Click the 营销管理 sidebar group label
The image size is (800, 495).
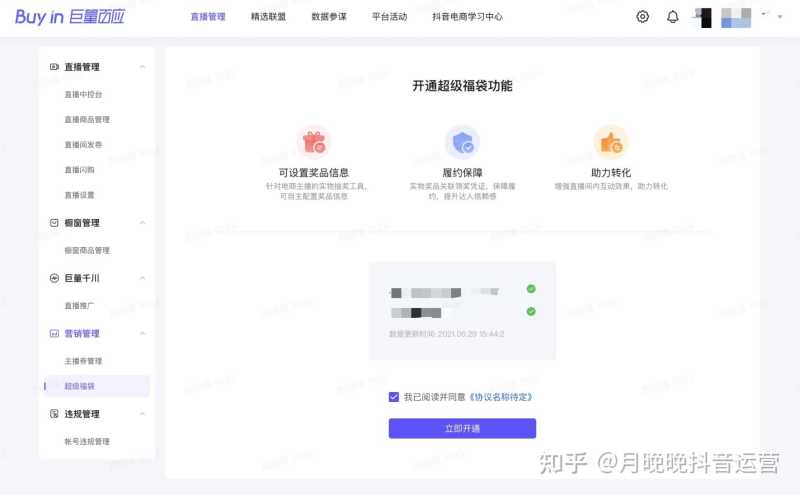(82, 333)
